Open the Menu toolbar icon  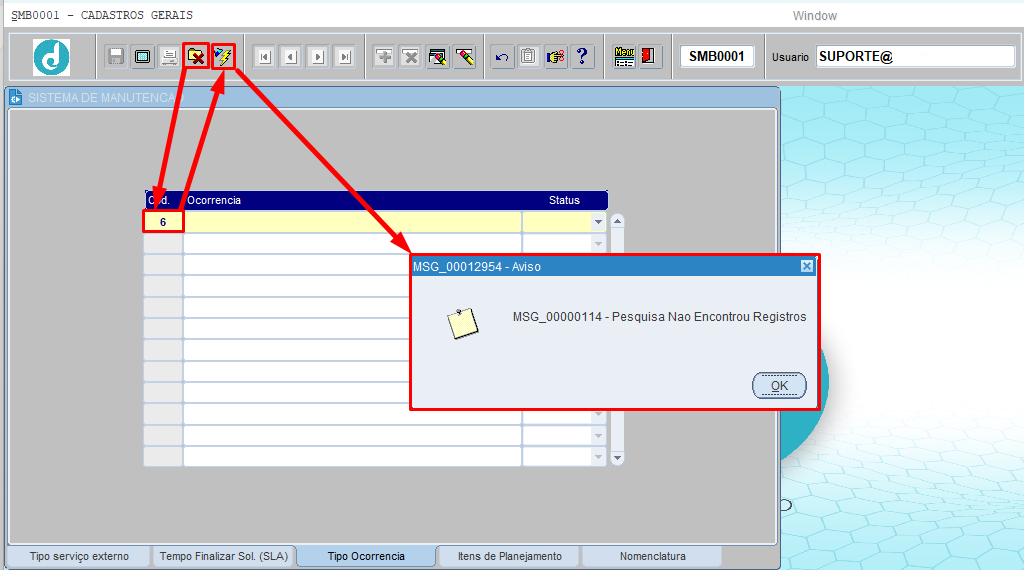click(624, 56)
